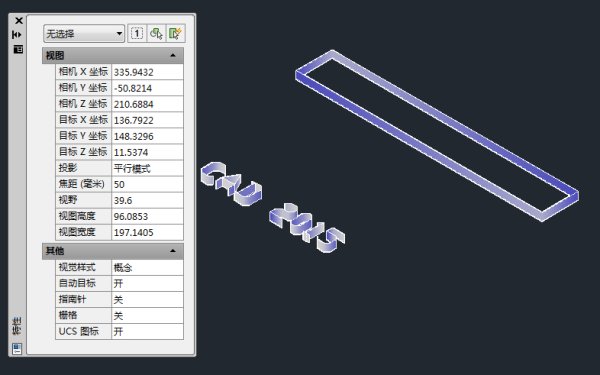
Task: Click the small icon at palette bottom-left
Action: (17, 349)
